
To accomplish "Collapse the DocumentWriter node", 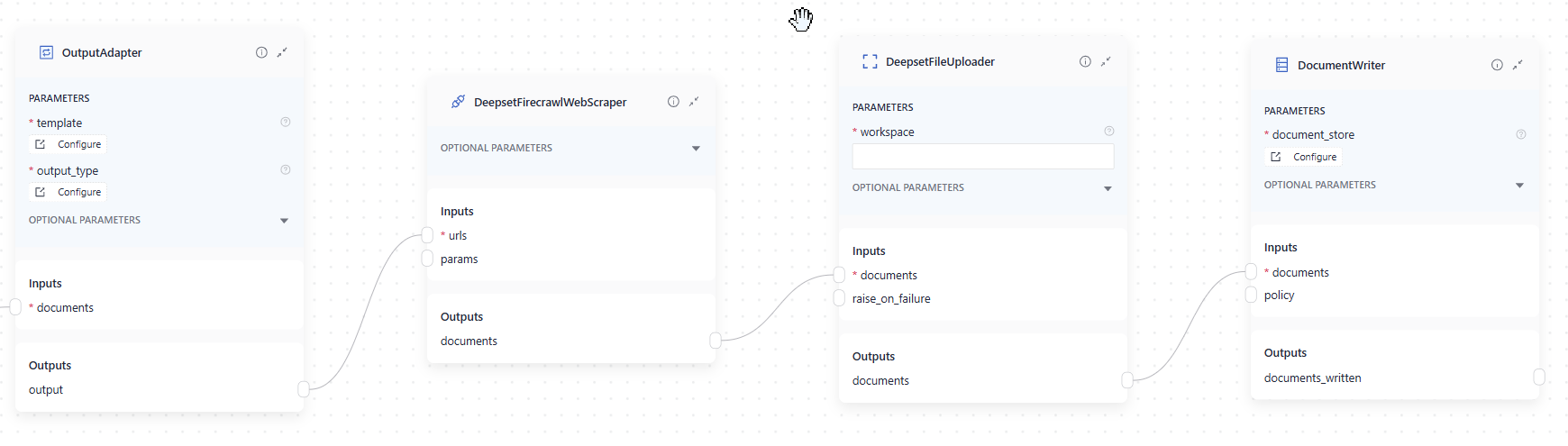I will 1518,65.
